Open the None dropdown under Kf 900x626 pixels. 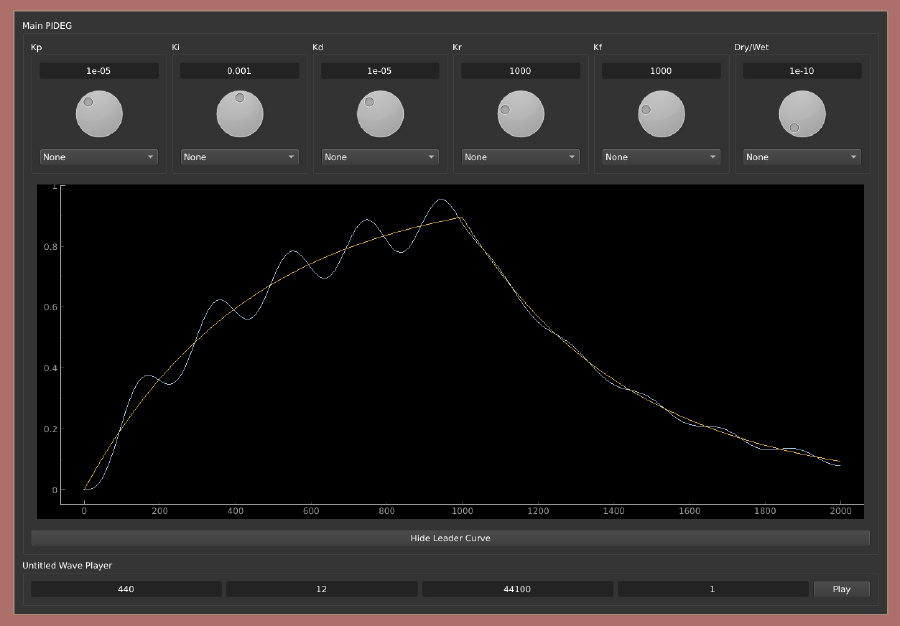click(x=661, y=157)
